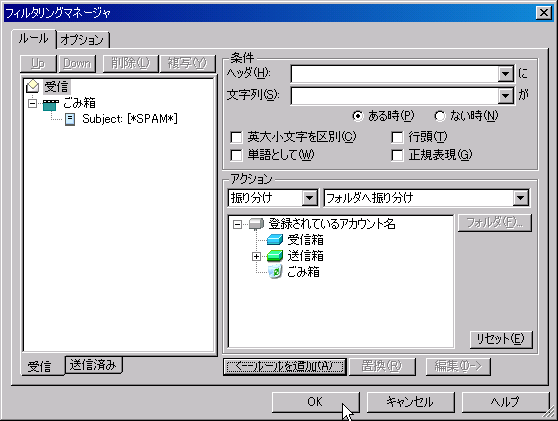Select the green 送信箱 outbox icon

pos(275,256)
